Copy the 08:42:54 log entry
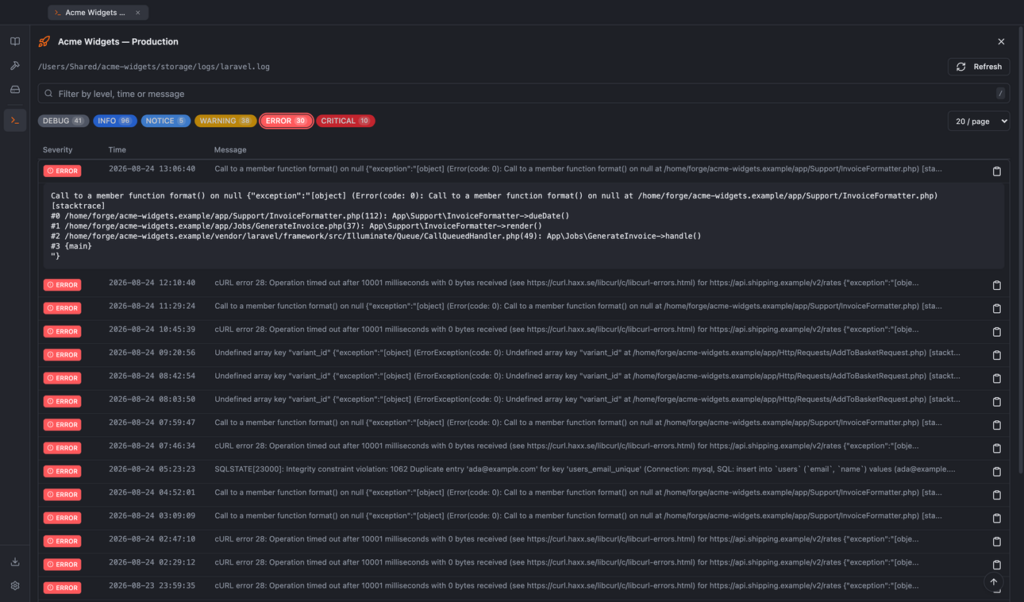Image resolution: width=1024 pixels, height=602 pixels. (997, 378)
